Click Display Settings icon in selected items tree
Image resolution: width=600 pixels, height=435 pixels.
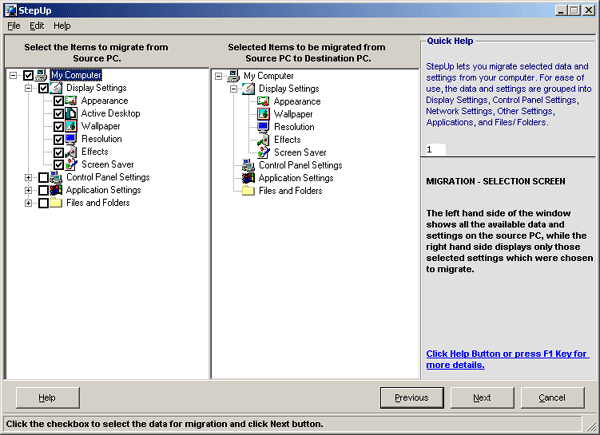click(248, 89)
